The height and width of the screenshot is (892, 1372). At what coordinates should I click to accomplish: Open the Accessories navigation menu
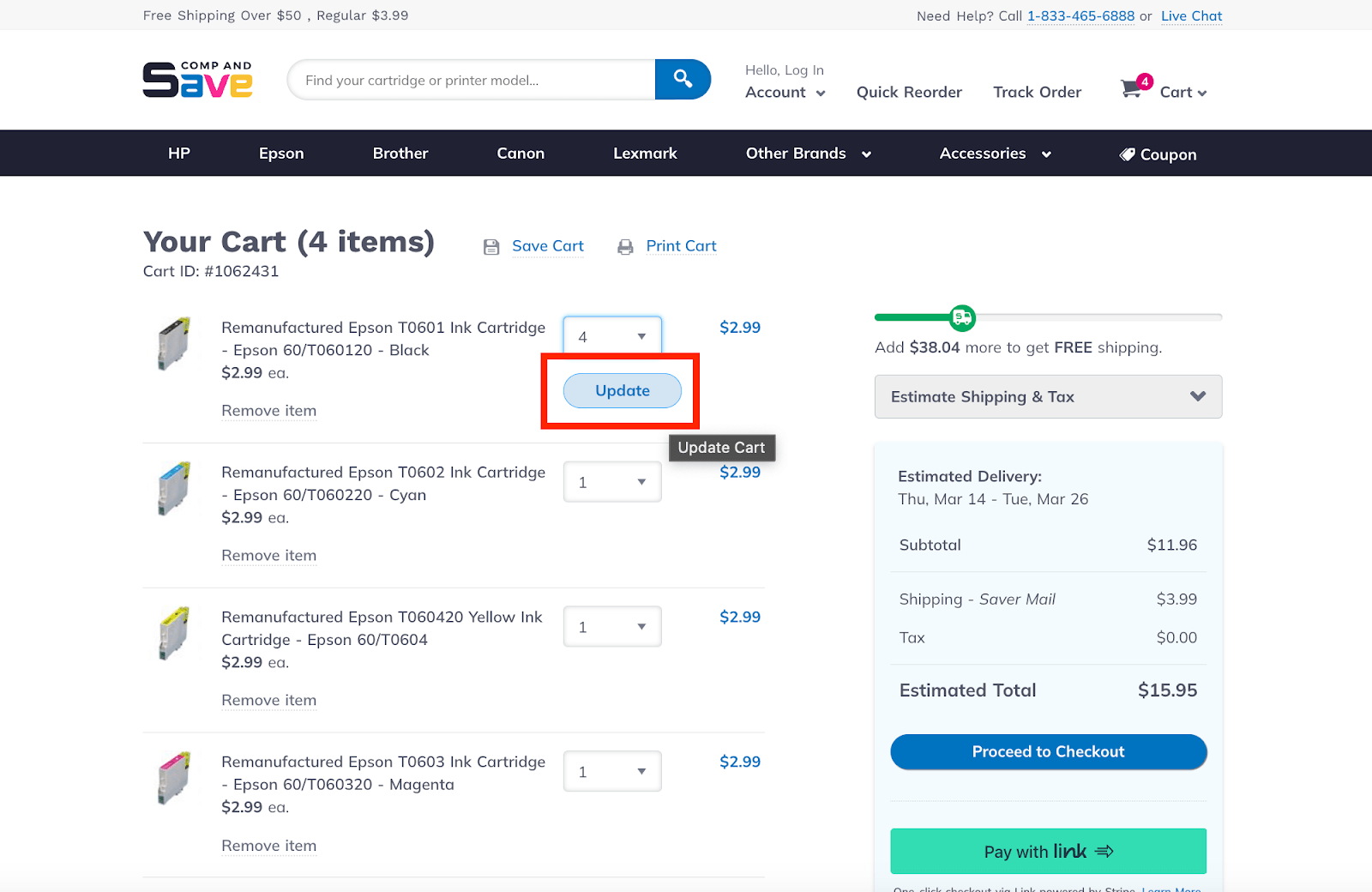[995, 154]
